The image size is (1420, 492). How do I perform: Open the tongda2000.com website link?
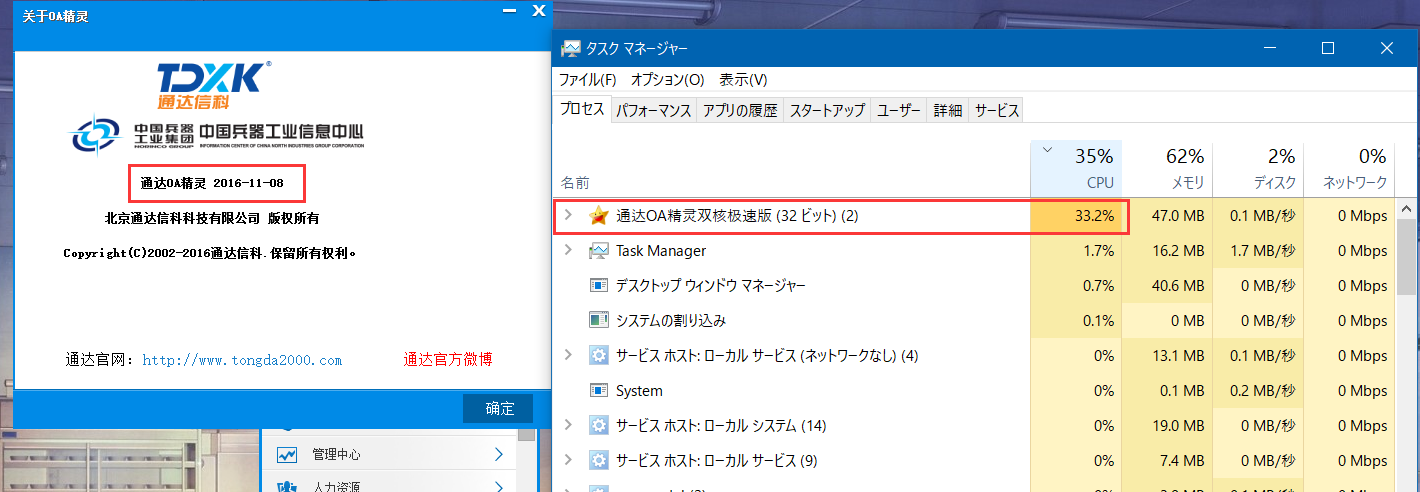242,360
